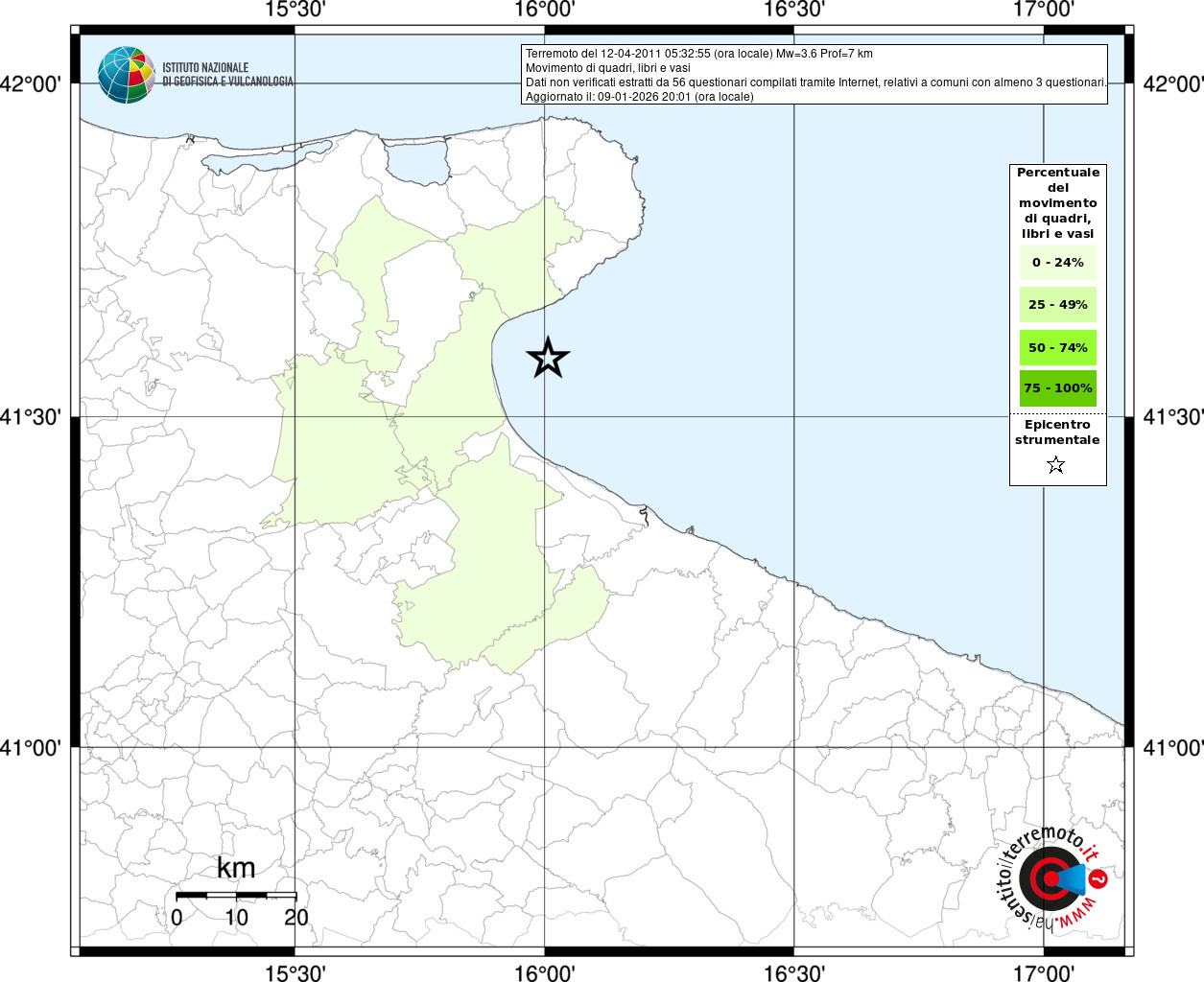Image resolution: width=1204 pixels, height=982 pixels.
Task: Select the 50 - 74% legend swatch
Action: point(1057,347)
